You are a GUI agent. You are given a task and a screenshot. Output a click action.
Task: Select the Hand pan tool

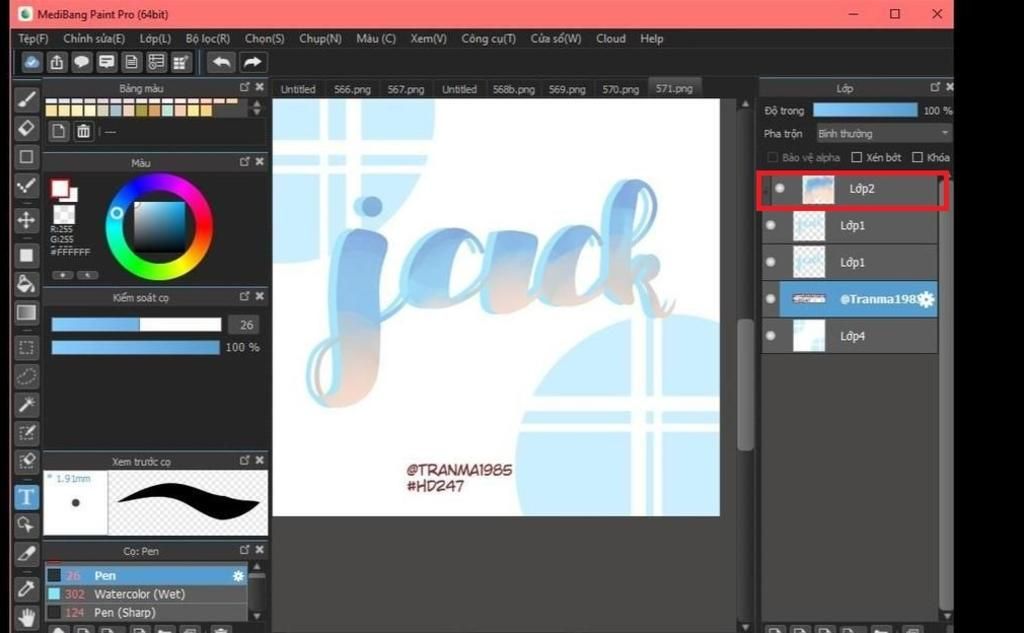point(27,617)
